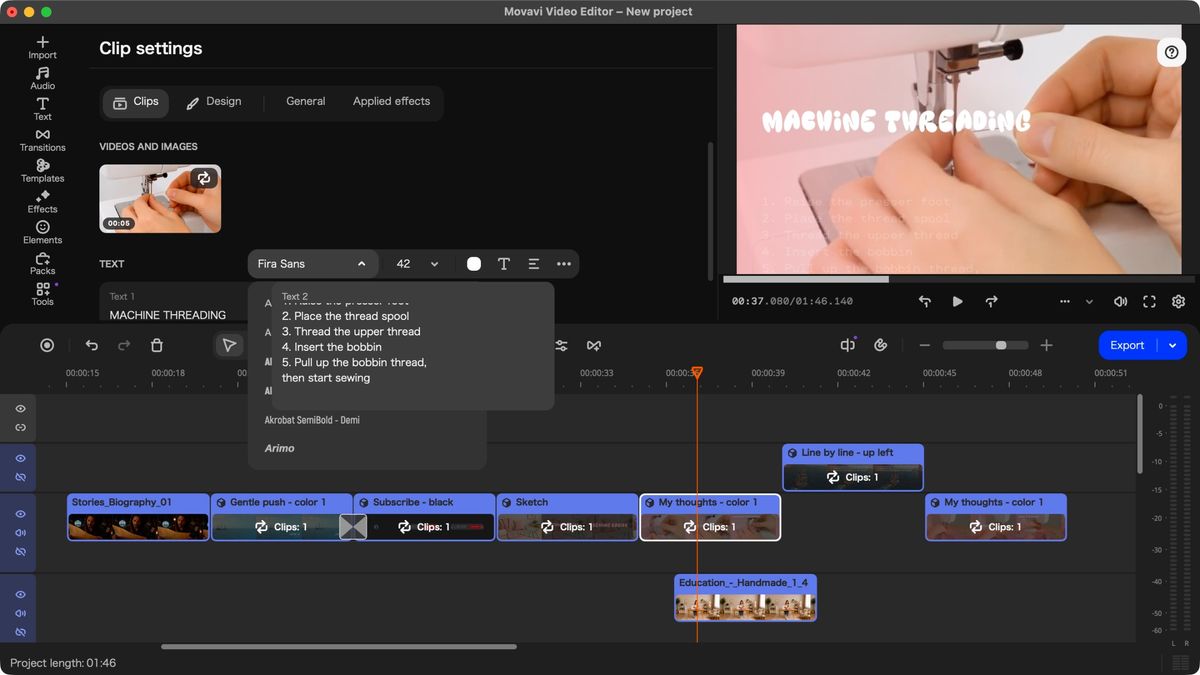Open the Fira Sans font dropdown
Viewport: 1200px width, 675px height.
pyautogui.click(x=313, y=264)
